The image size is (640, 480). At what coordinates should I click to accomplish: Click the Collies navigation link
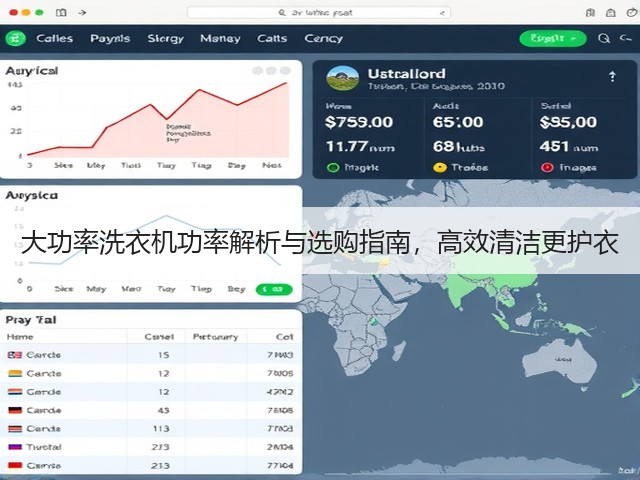tap(54, 38)
